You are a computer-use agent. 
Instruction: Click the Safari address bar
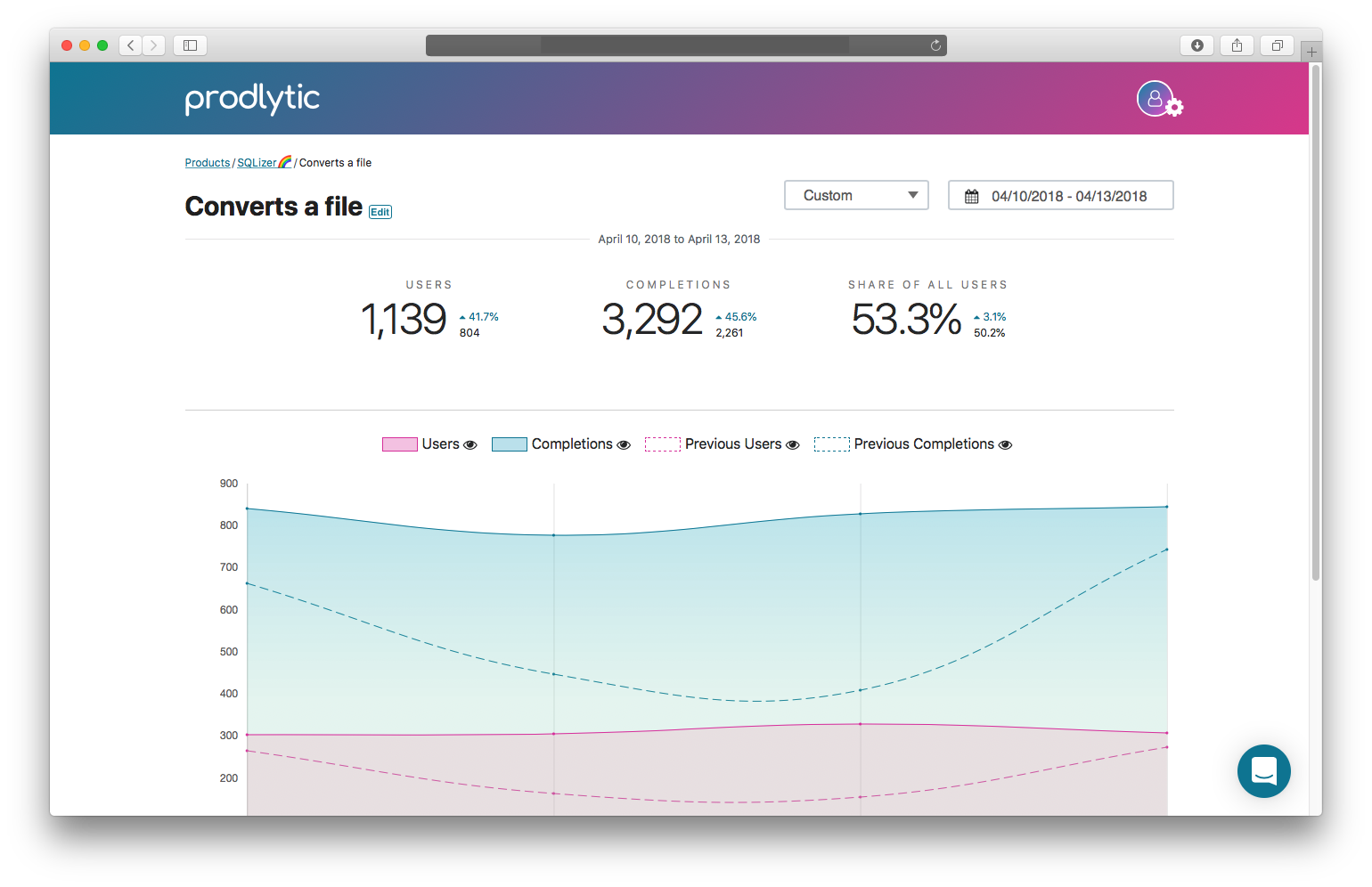(x=686, y=45)
